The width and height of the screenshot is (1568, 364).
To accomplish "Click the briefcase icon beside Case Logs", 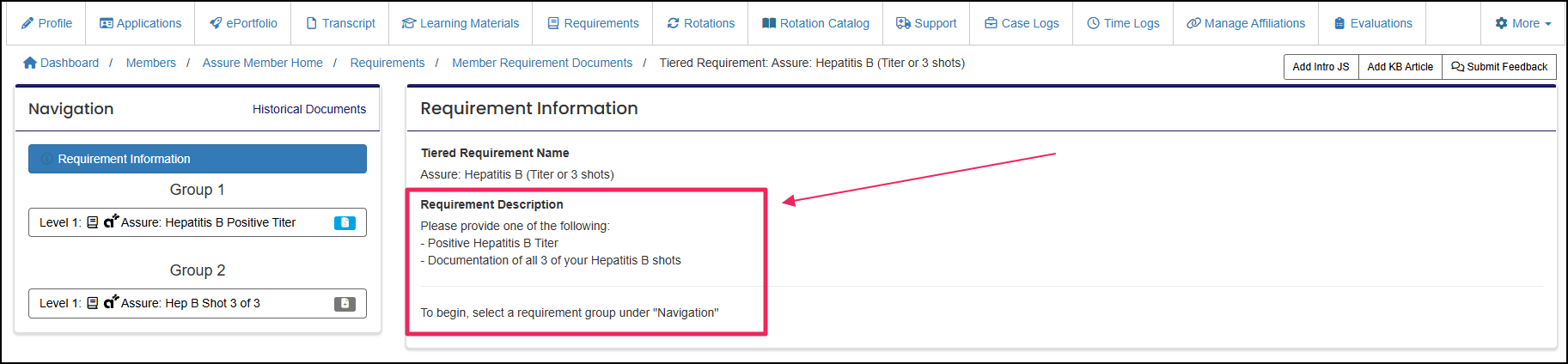I will 991,23.
